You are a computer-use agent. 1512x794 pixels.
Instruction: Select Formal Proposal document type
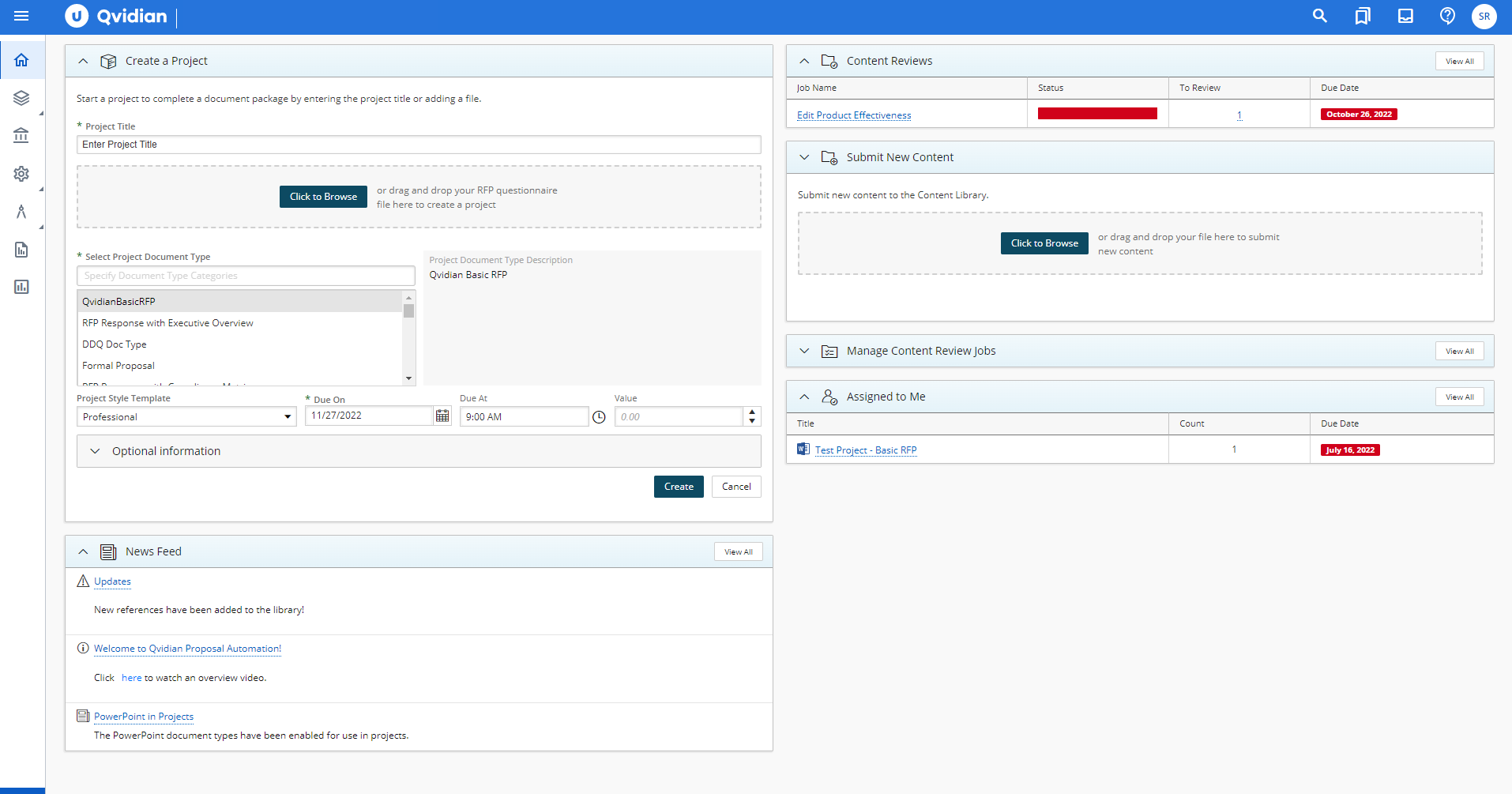pyautogui.click(x=240, y=365)
